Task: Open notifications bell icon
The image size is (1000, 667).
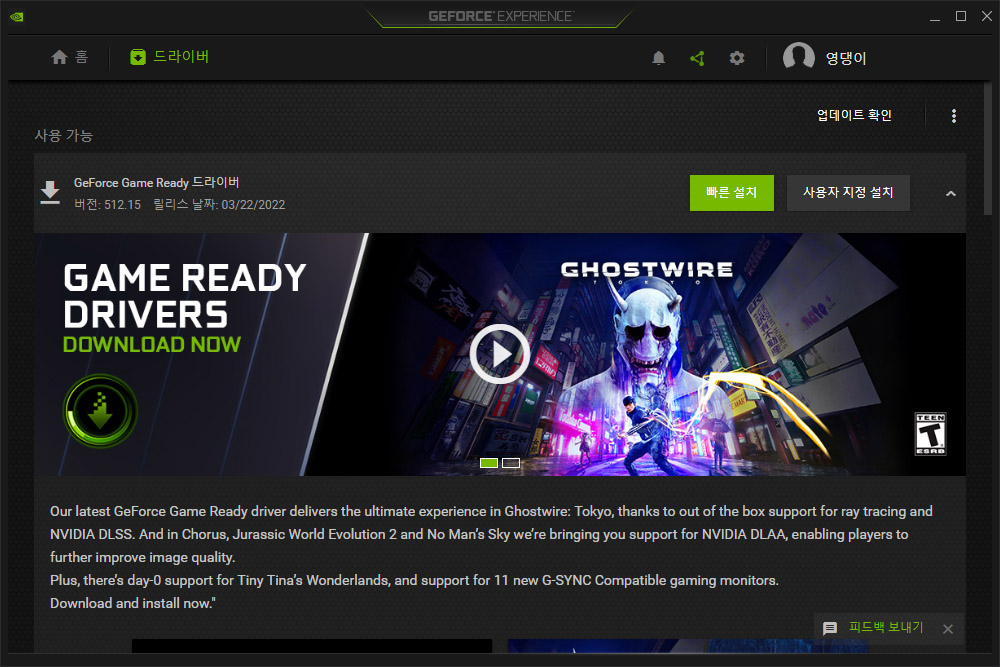Action: [x=659, y=59]
